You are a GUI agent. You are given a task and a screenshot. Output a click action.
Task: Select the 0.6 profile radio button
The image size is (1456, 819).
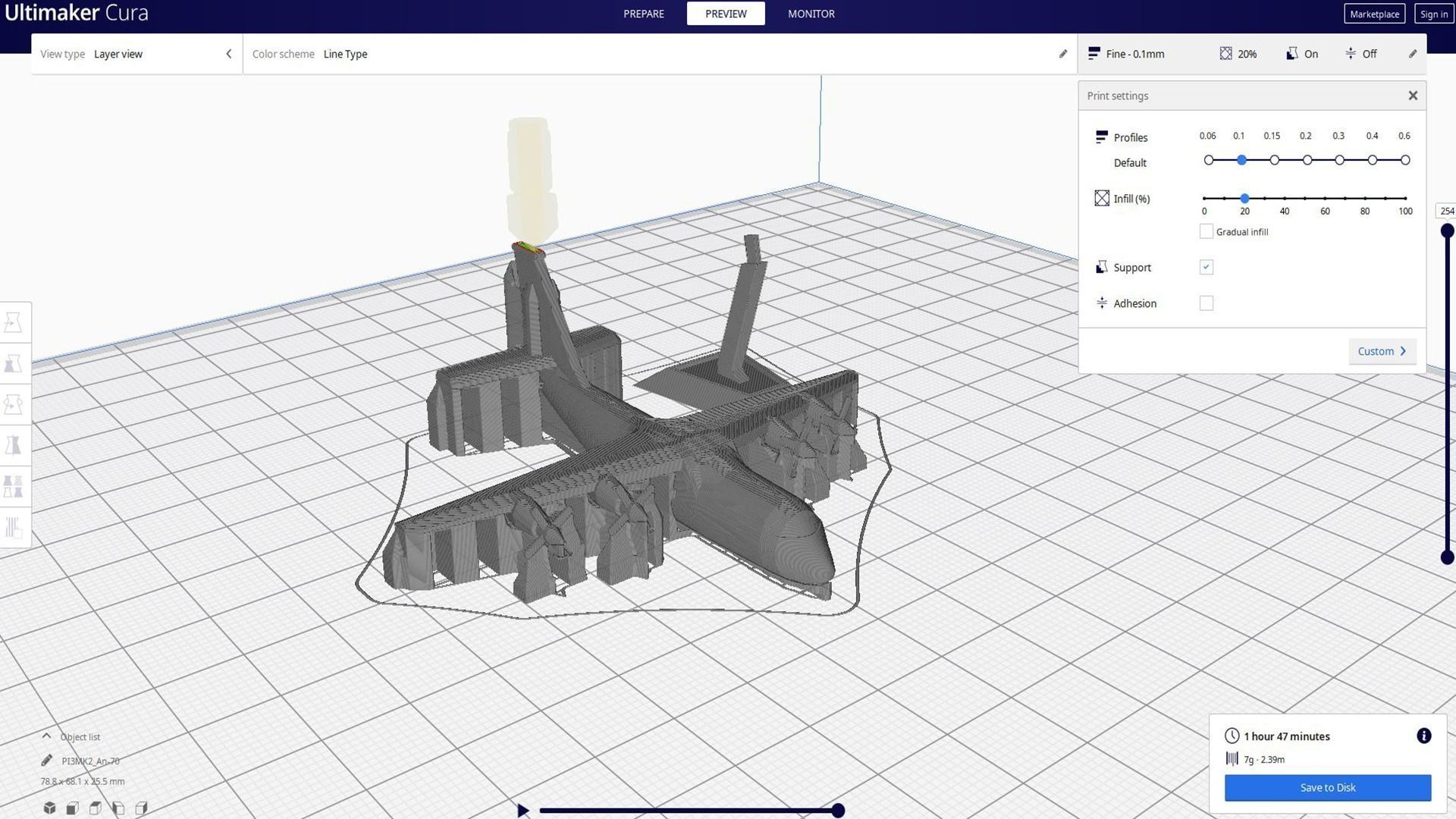click(1405, 160)
